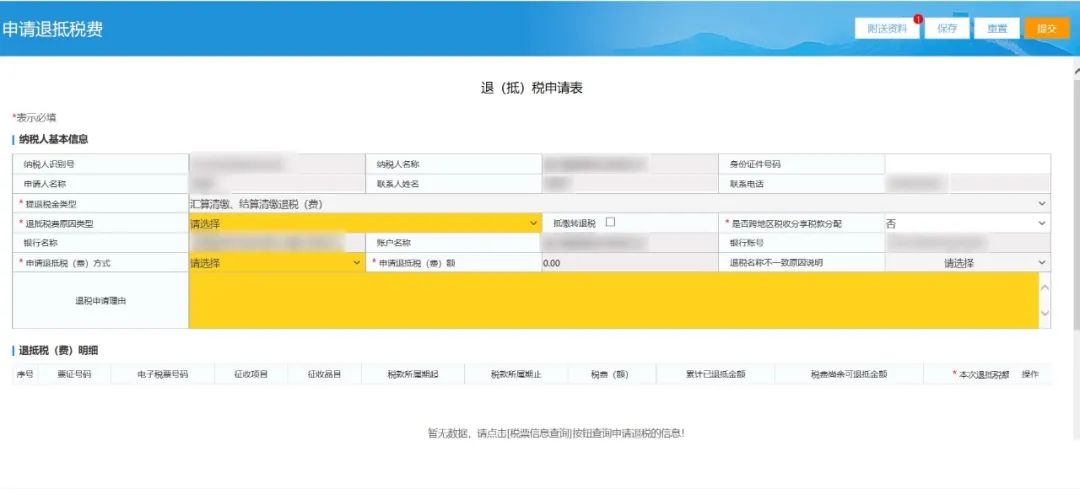
Task: Click the textarea scroll down arrow
Action: (1044, 313)
